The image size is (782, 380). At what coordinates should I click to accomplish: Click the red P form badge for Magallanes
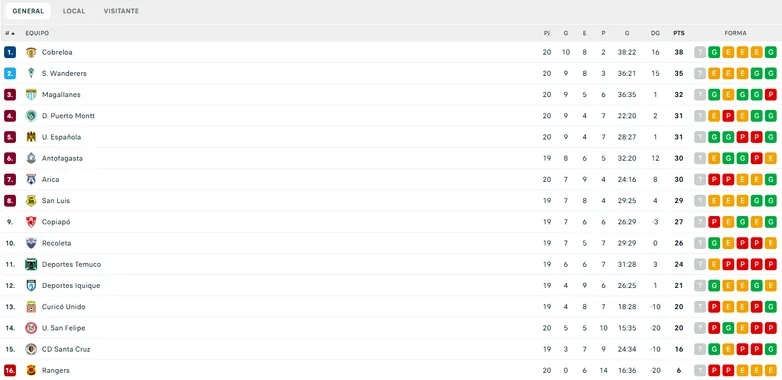click(x=771, y=95)
